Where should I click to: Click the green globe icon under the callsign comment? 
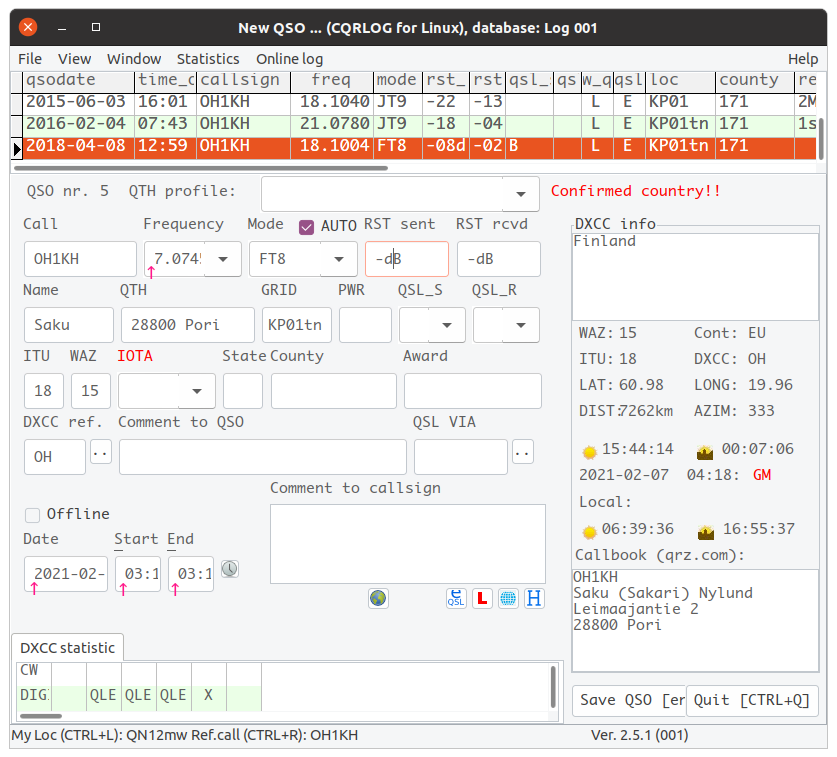378,598
